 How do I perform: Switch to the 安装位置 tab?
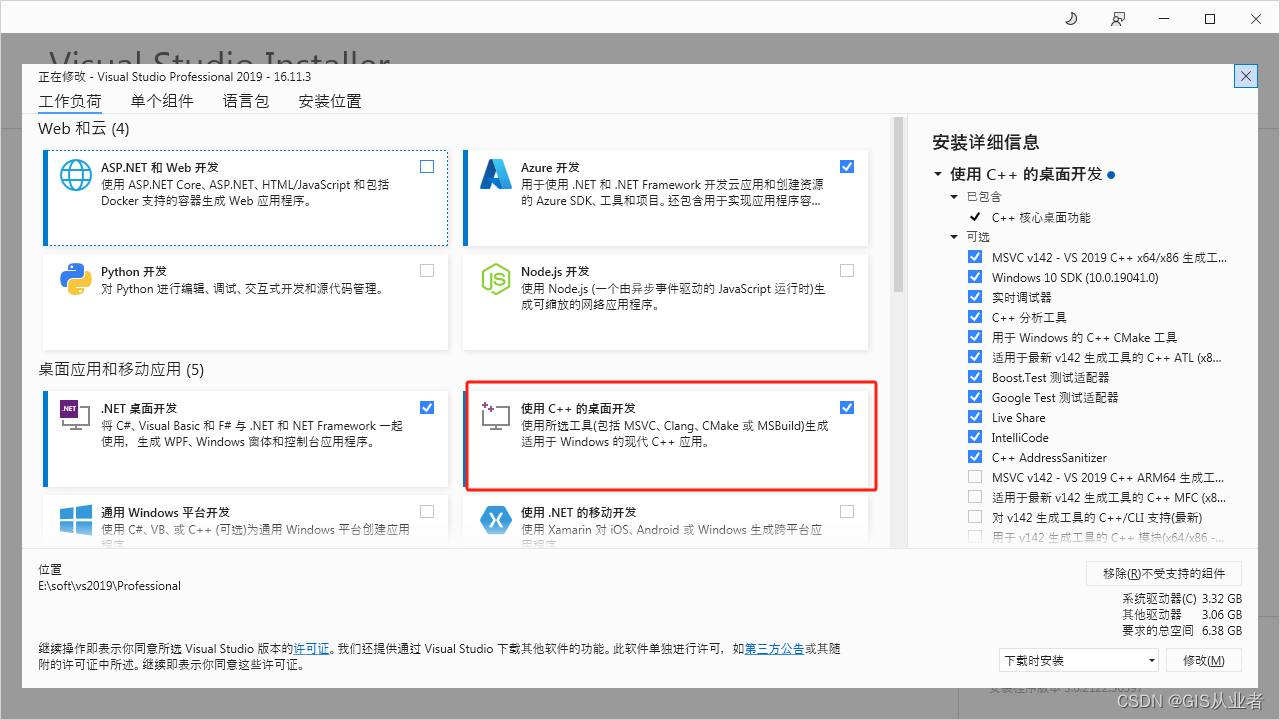pos(330,101)
